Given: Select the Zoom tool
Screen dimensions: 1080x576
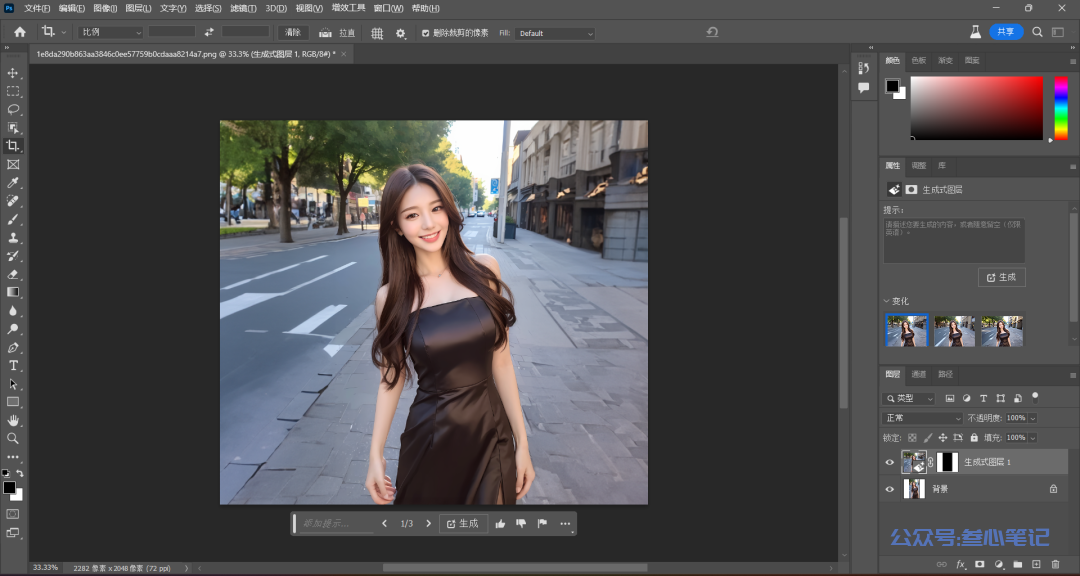Looking at the screenshot, I should tap(13, 438).
